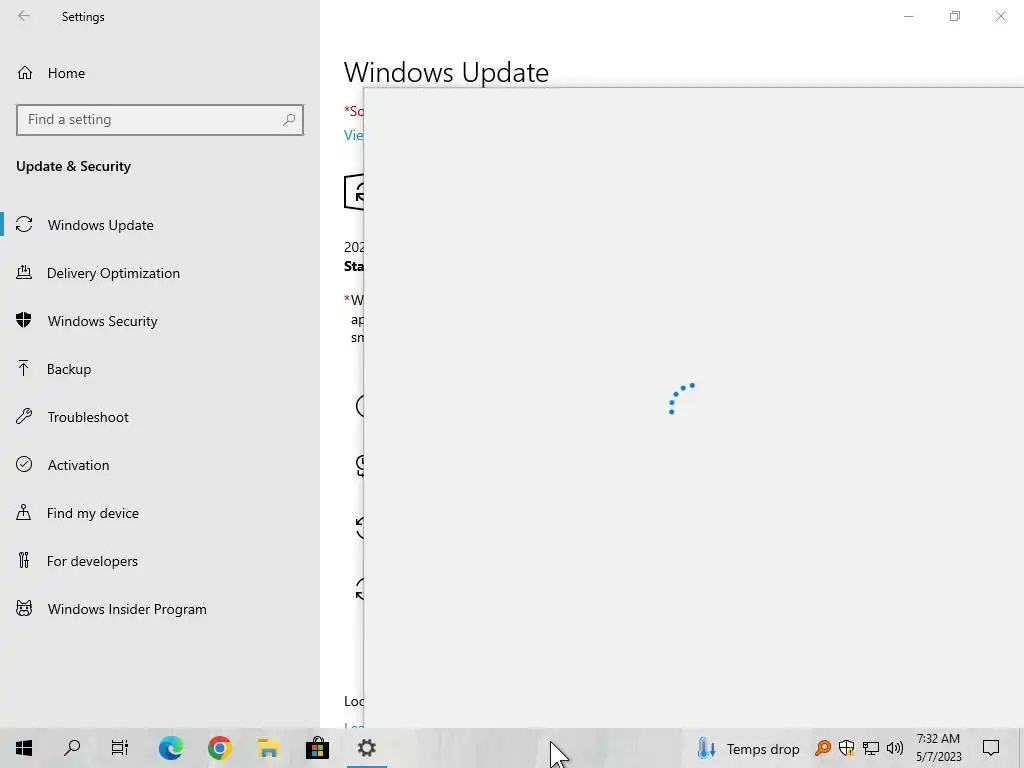Click the Windows Insider cat icon
Screen dimensions: 1024x768
[24, 609]
